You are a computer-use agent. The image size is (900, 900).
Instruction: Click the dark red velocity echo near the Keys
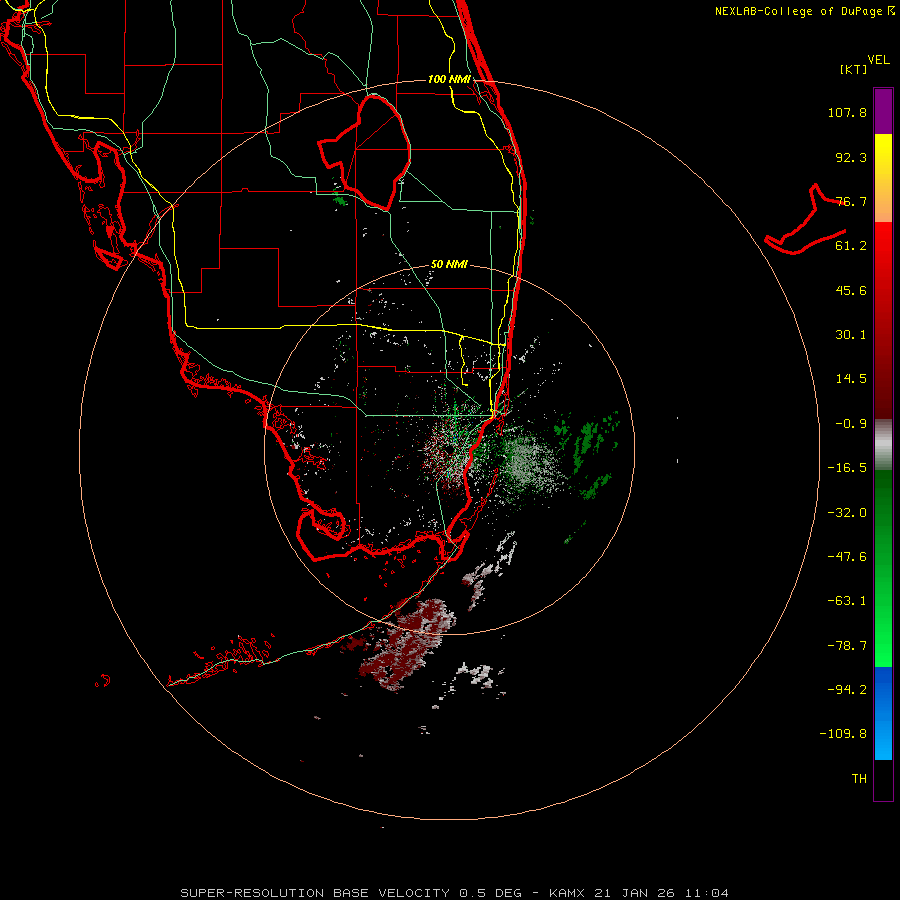(x=405, y=646)
